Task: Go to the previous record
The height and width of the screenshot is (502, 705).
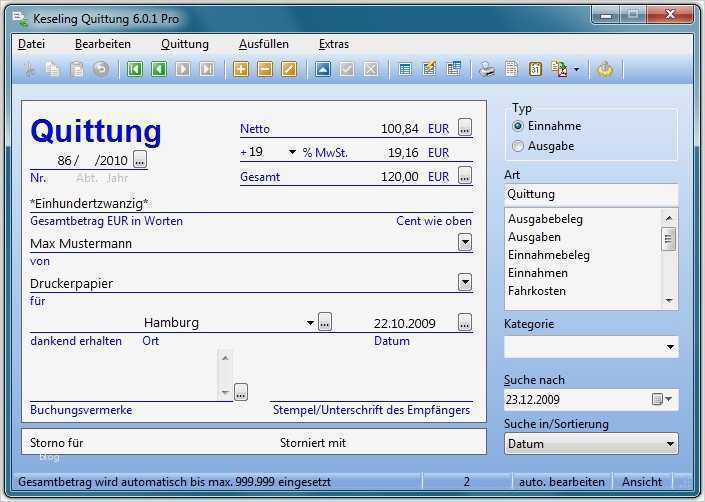Action: pyautogui.click(x=159, y=69)
